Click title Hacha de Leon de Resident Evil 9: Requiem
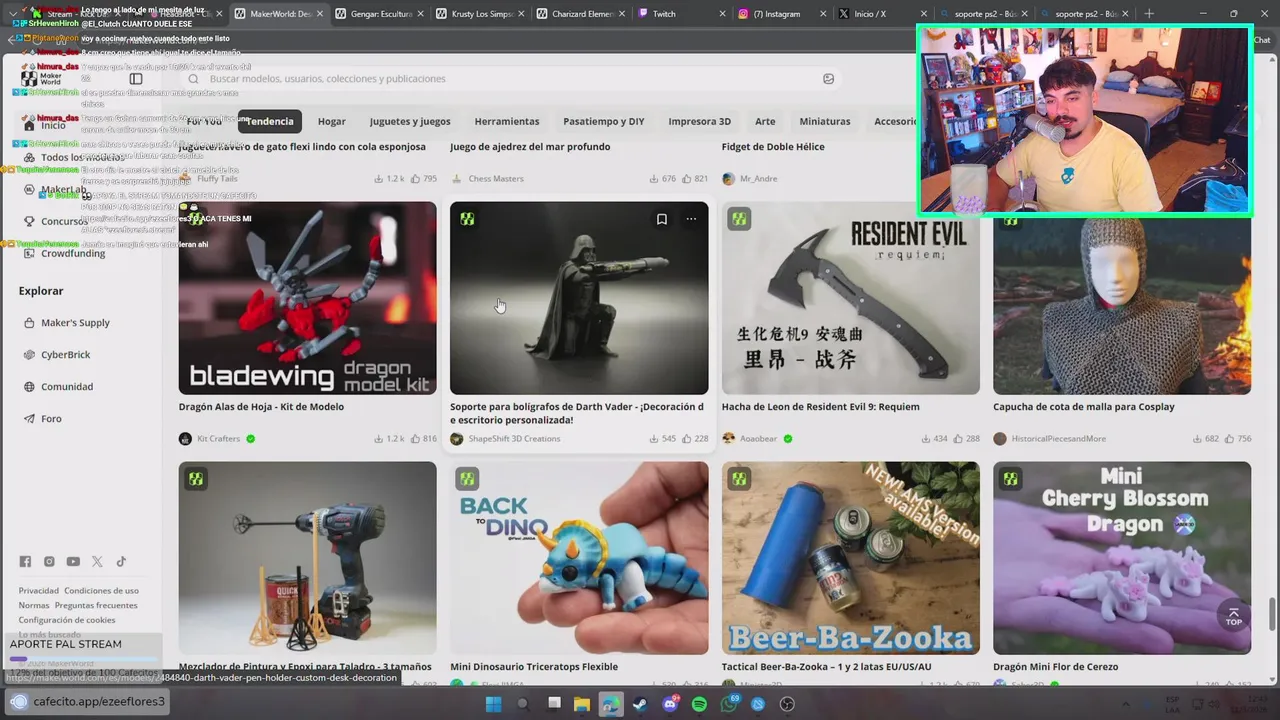This screenshot has width=1280, height=720. click(820, 407)
